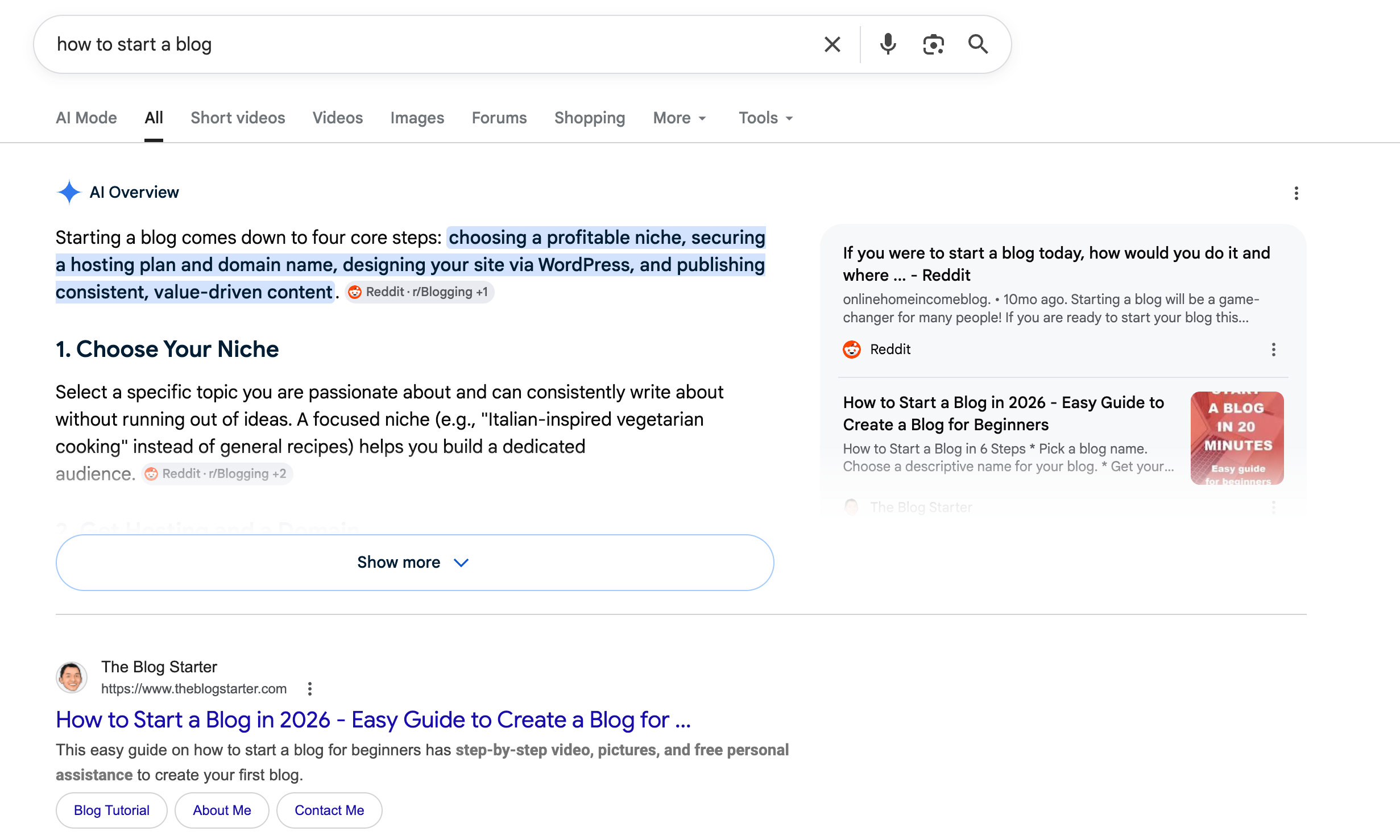
Task: Open Reddit card 'If you were to start a blog today'
Action: click(1056, 264)
